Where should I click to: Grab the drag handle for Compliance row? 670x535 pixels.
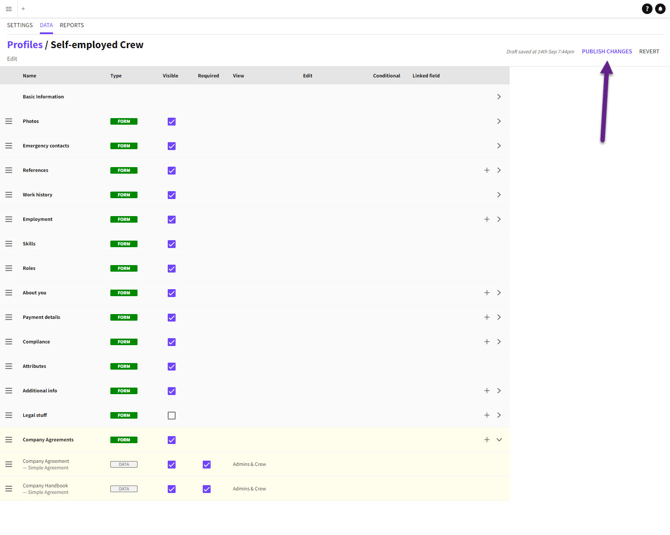[9, 342]
